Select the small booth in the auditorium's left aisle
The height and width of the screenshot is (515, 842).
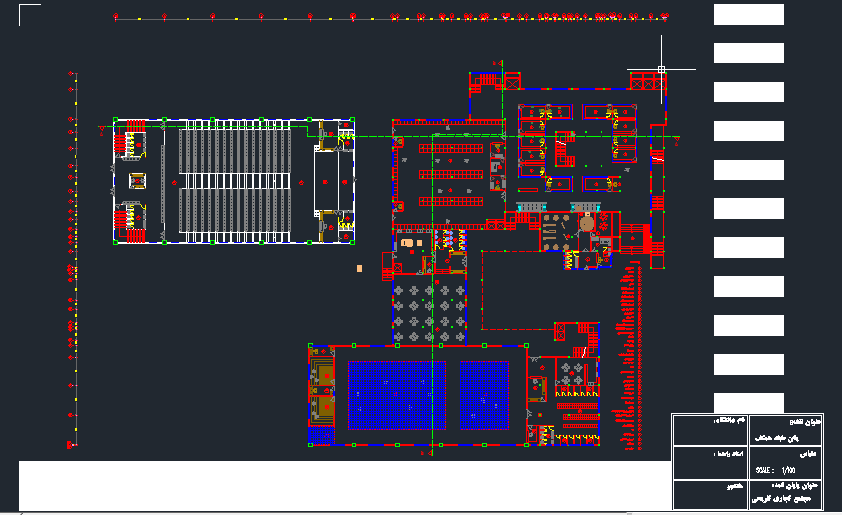pyautogui.click(x=137, y=181)
